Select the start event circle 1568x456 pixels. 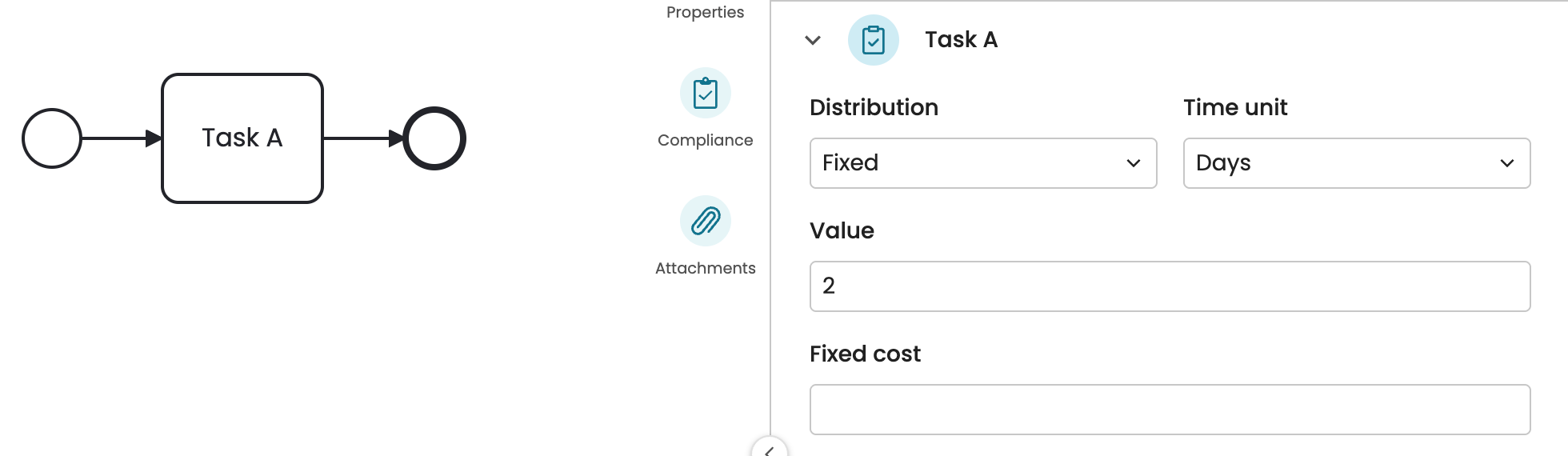52,138
